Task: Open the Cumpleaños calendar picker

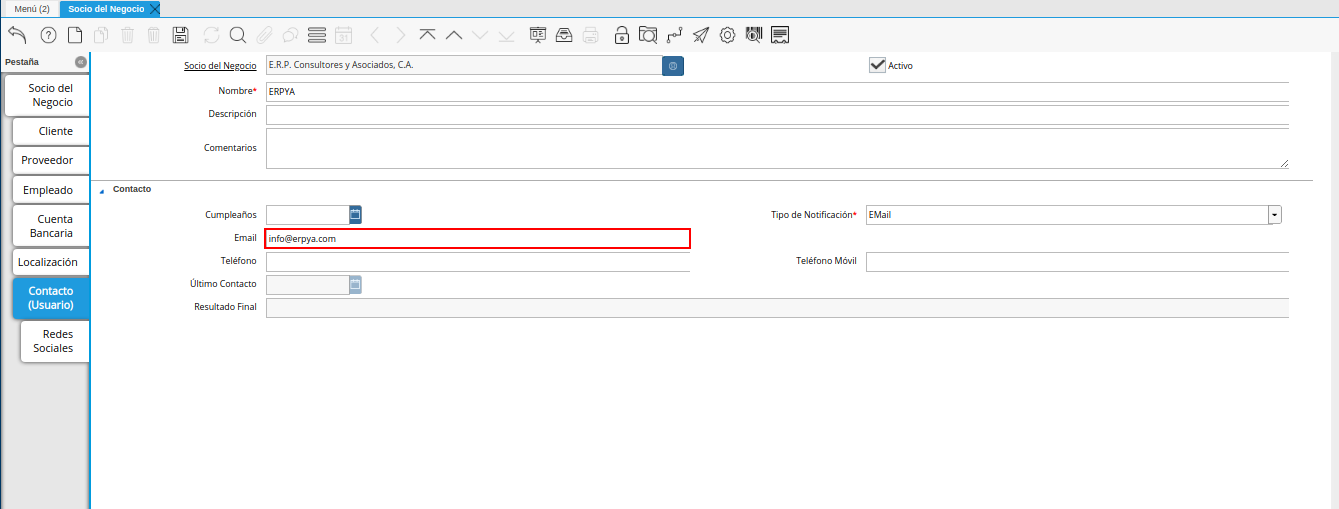Action: pos(355,214)
